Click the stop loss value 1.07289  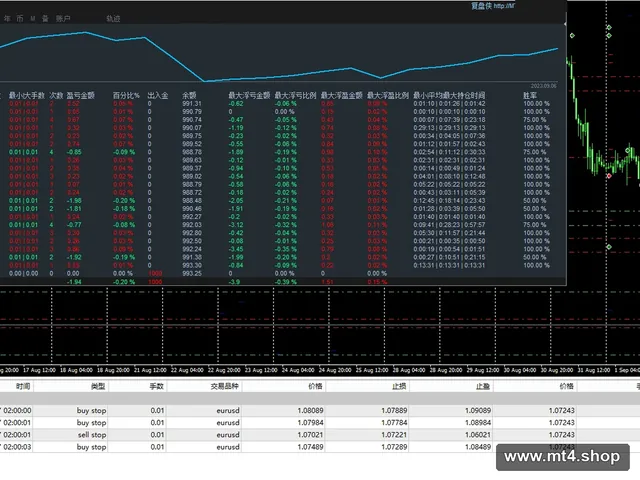click(394, 447)
